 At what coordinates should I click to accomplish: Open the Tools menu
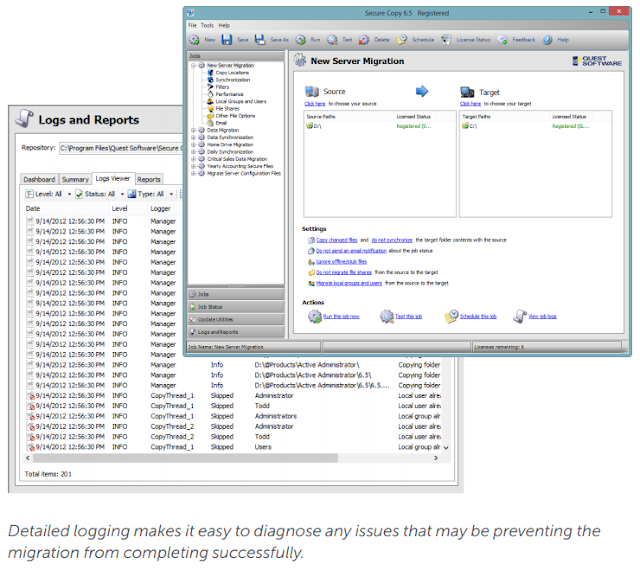click(x=207, y=25)
